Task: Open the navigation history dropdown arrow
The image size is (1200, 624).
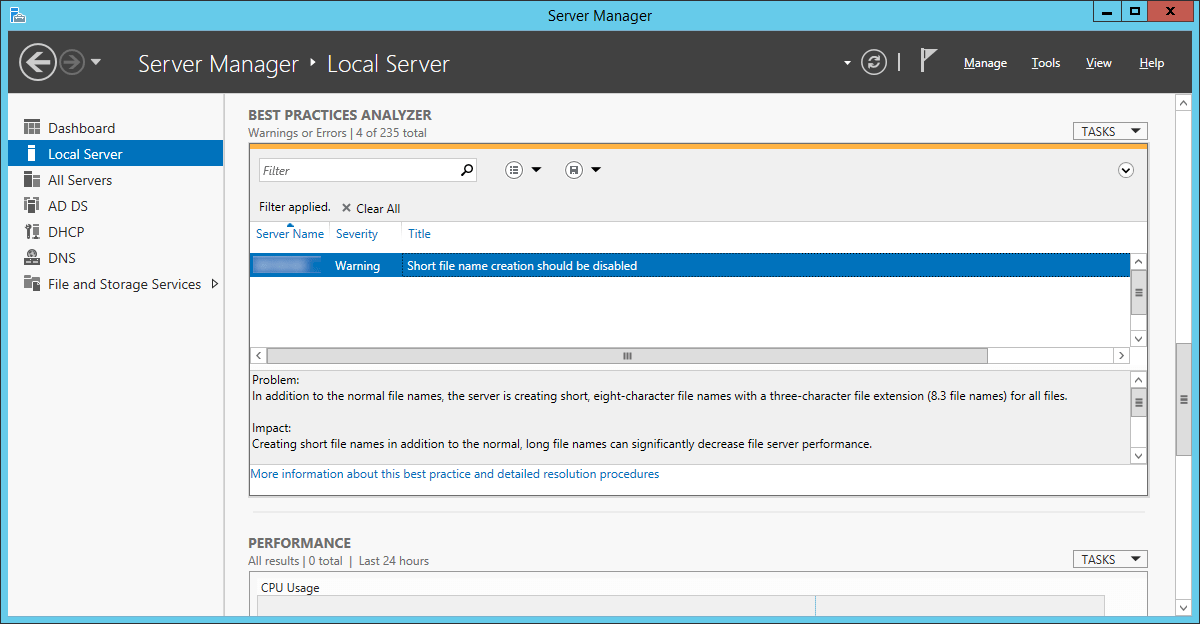Action: point(96,62)
